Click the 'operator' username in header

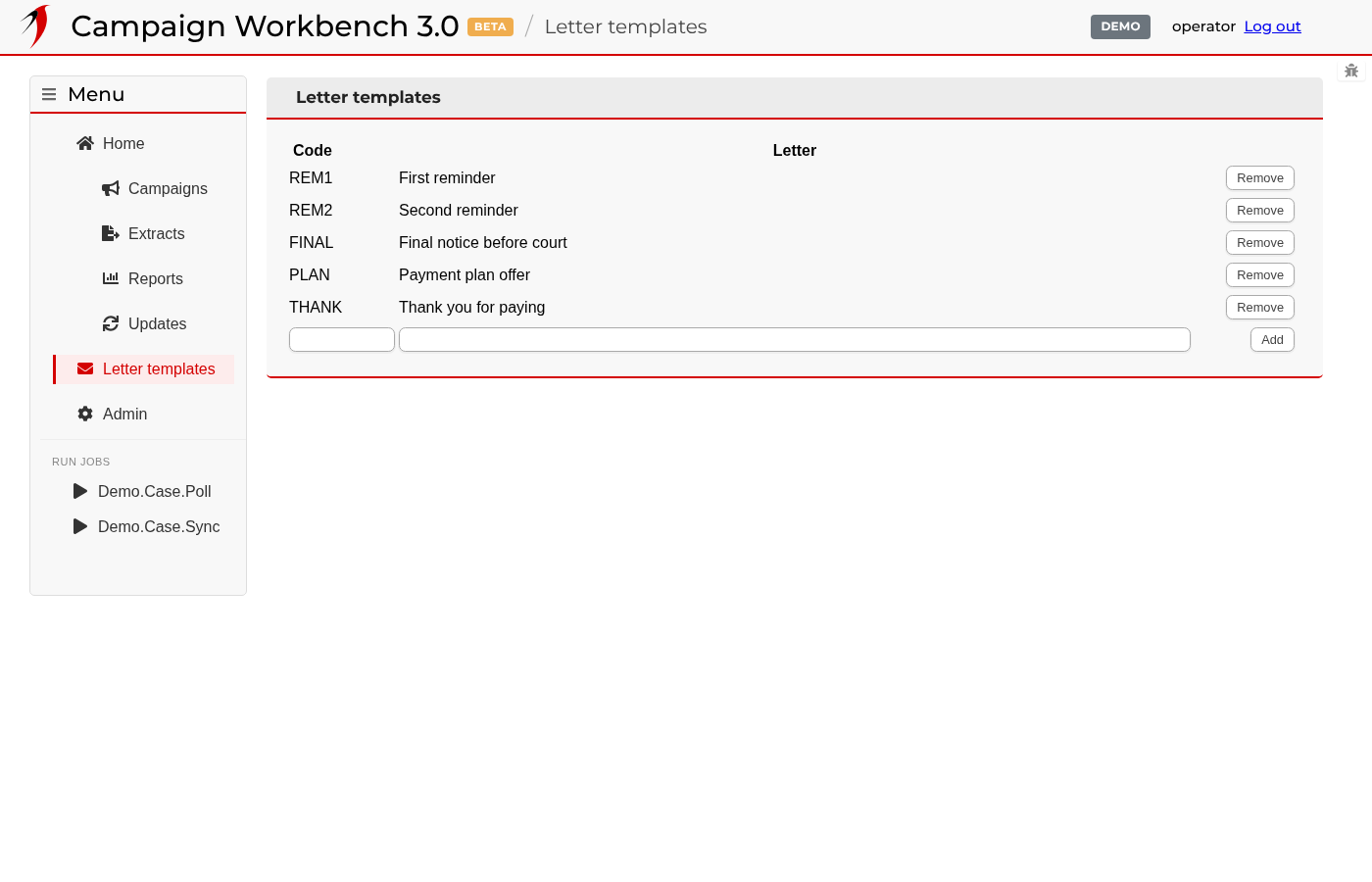1203,26
